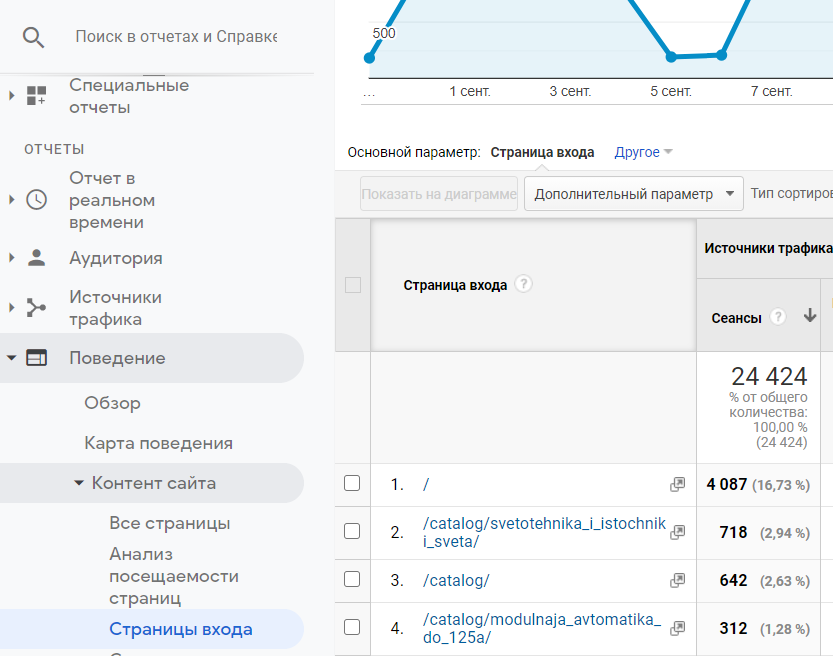833x656 pixels.
Task: Tick the checkbox for row 1
Action: (x=352, y=484)
